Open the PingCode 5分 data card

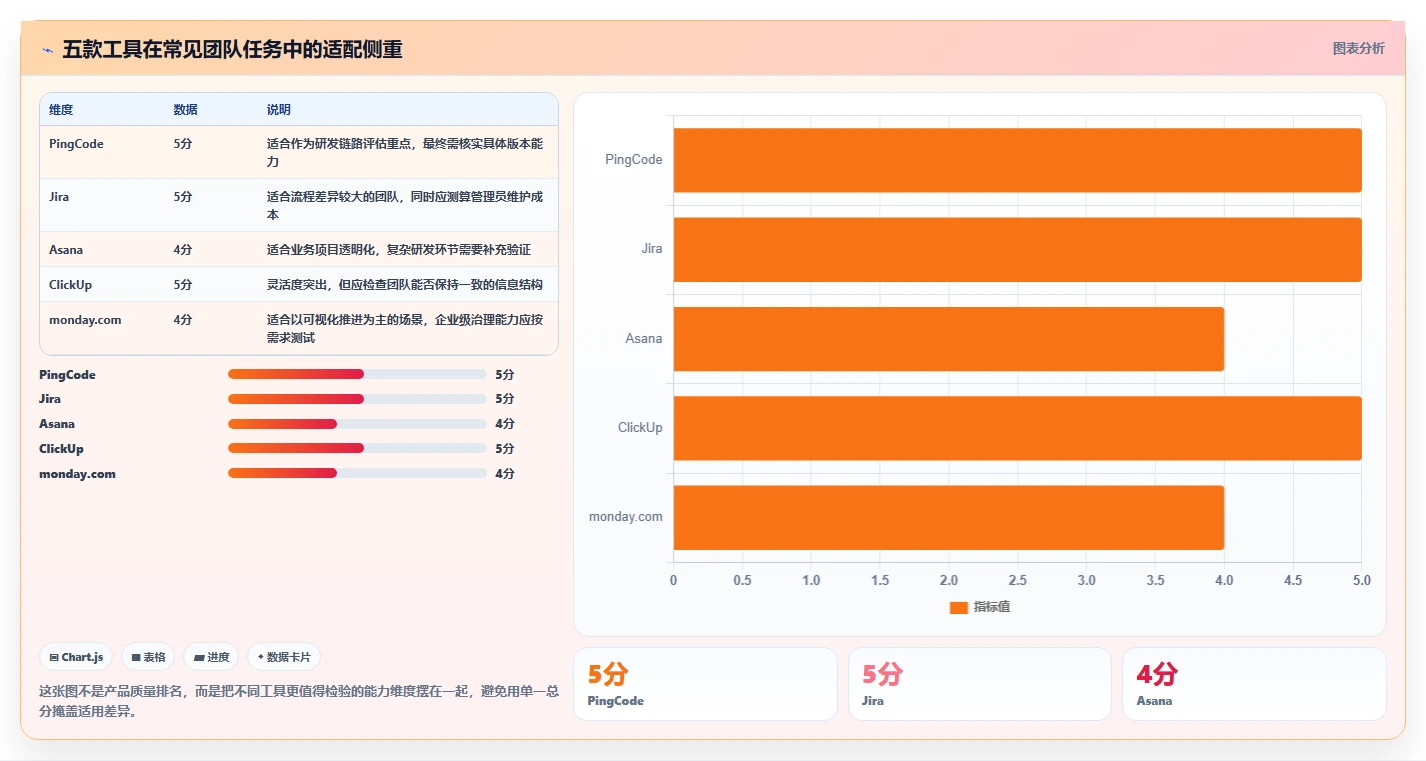[x=705, y=684]
